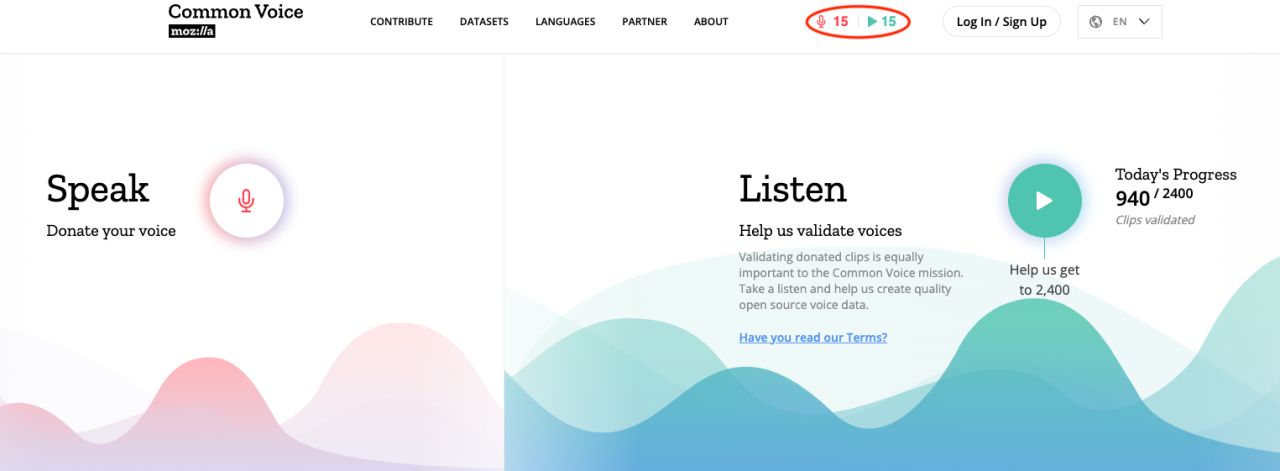Click the Today's Progress label
The height and width of the screenshot is (471, 1280).
1176,174
